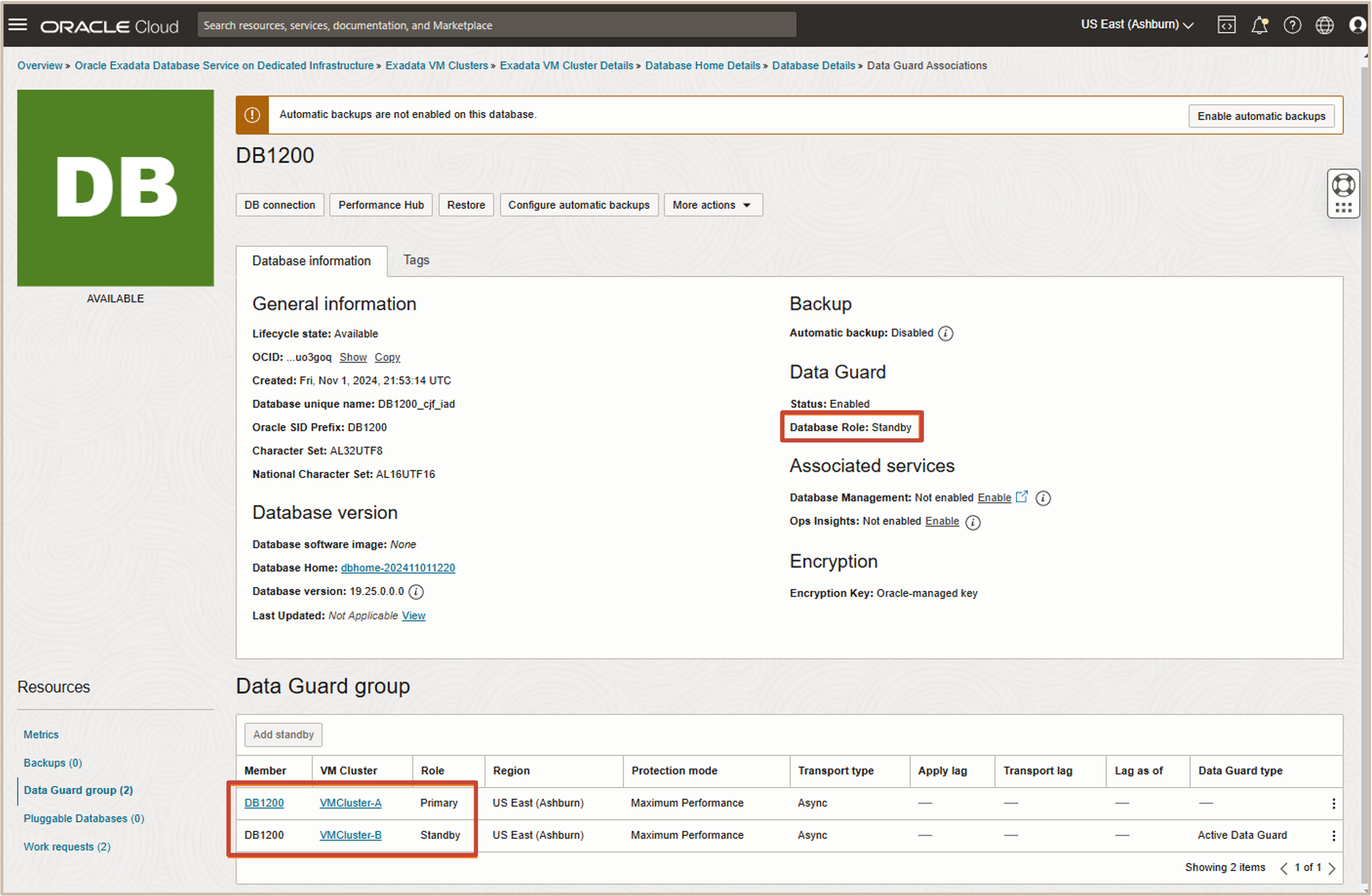Show info for Automatic backup status
Screen dimensions: 1372x896
(946, 333)
